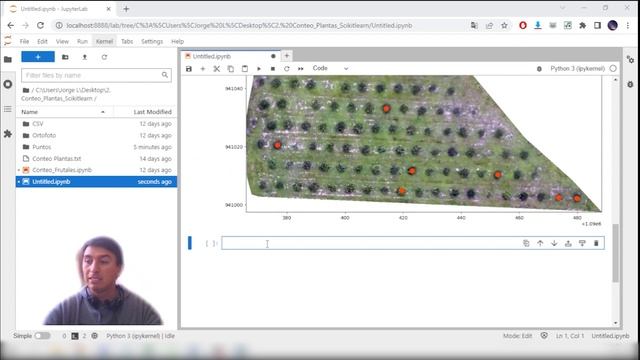Upload files with the up-arrow icon

click(84, 57)
